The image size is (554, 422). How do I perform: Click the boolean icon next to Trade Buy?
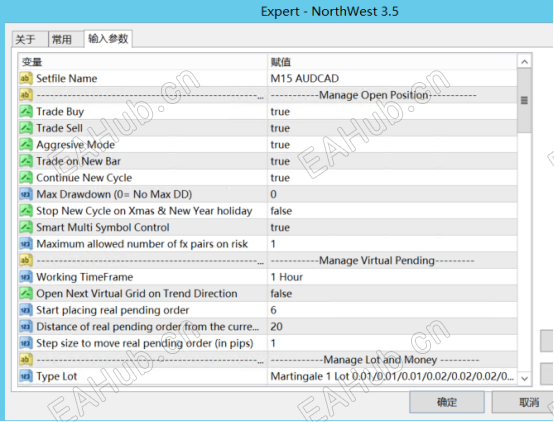click(x=26, y=111)
